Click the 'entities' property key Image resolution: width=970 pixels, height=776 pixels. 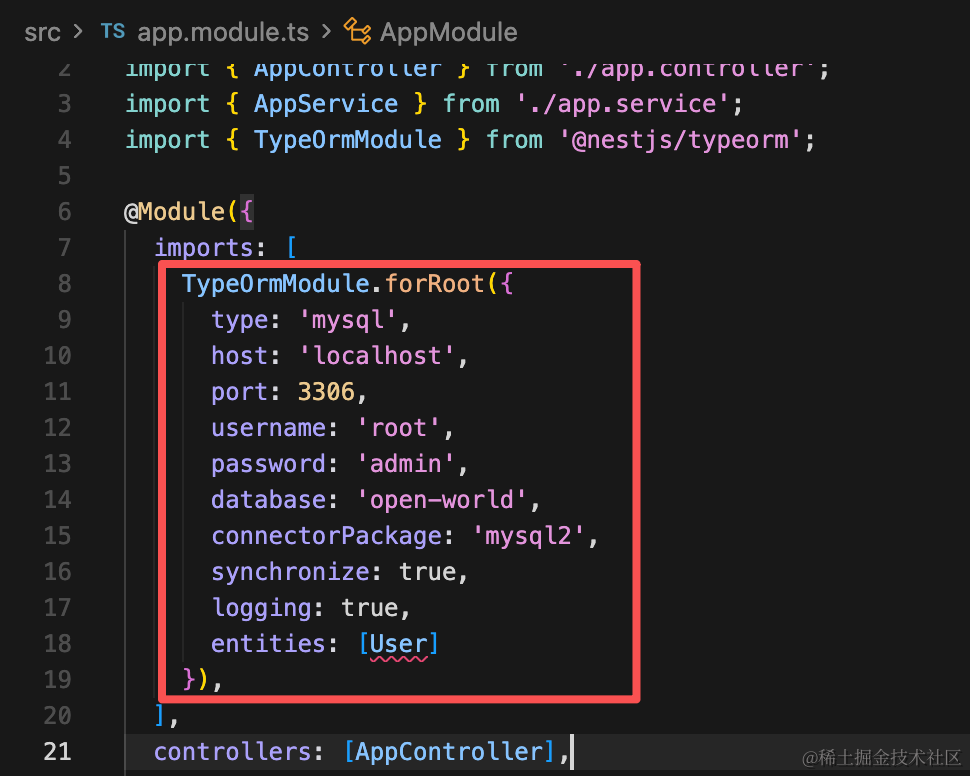268,644
